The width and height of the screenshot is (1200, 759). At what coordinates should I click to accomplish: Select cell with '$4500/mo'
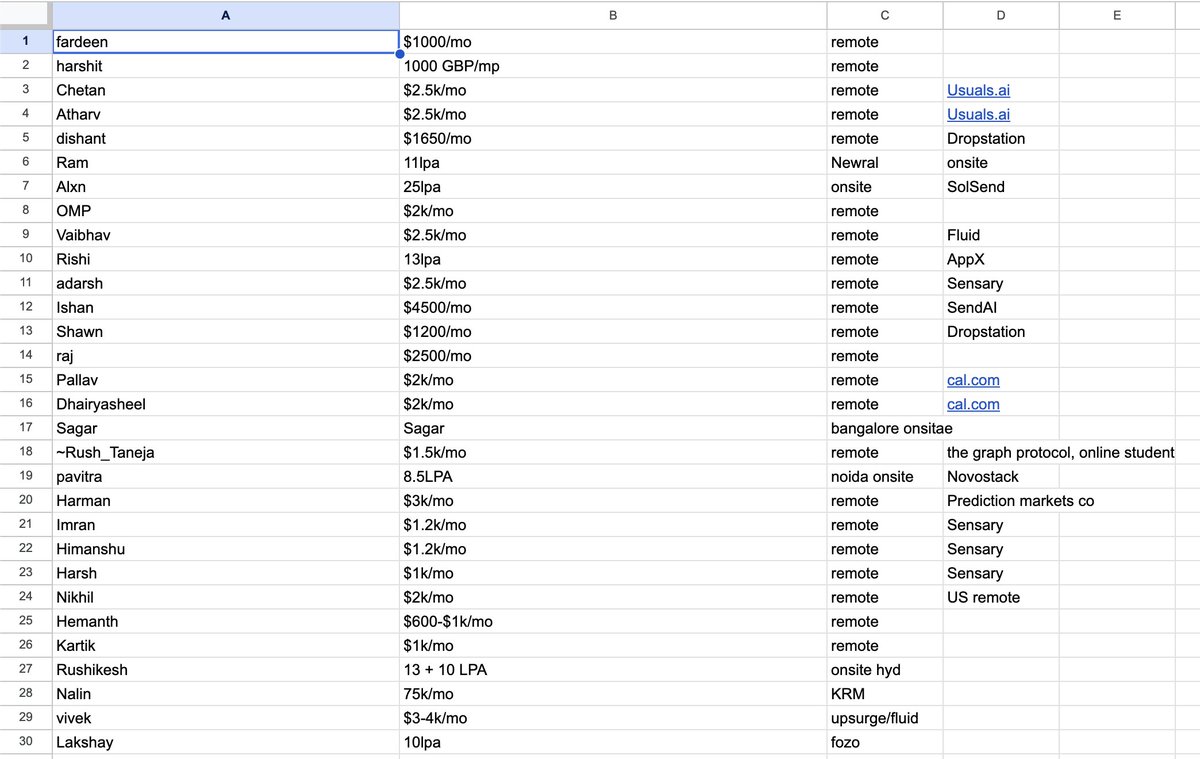click(613, 308)
